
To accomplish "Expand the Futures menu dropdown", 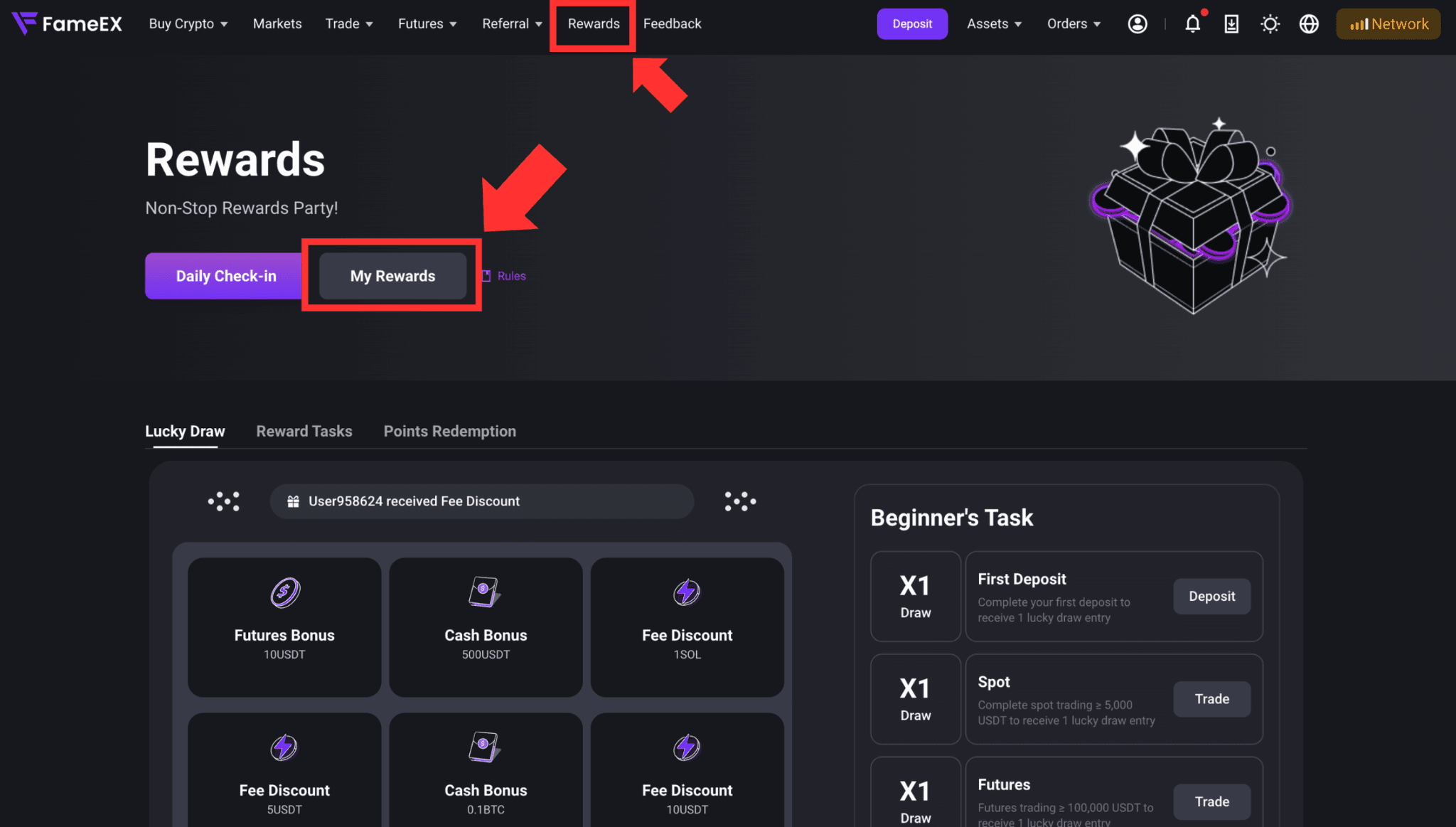I will pyautogui.click(x=427, y=24).
